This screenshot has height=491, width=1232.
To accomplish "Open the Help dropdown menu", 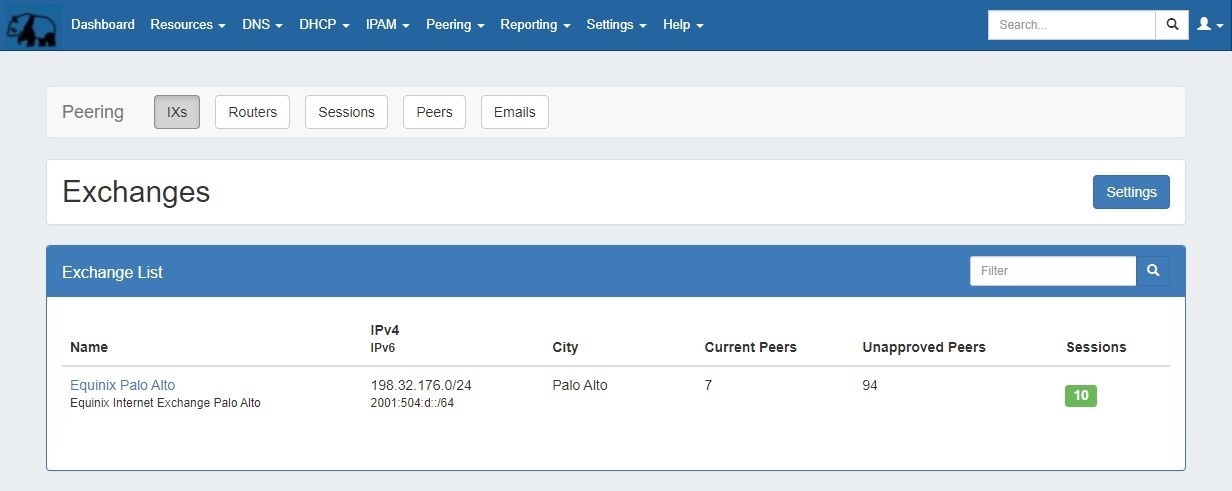I will point(683,25).
